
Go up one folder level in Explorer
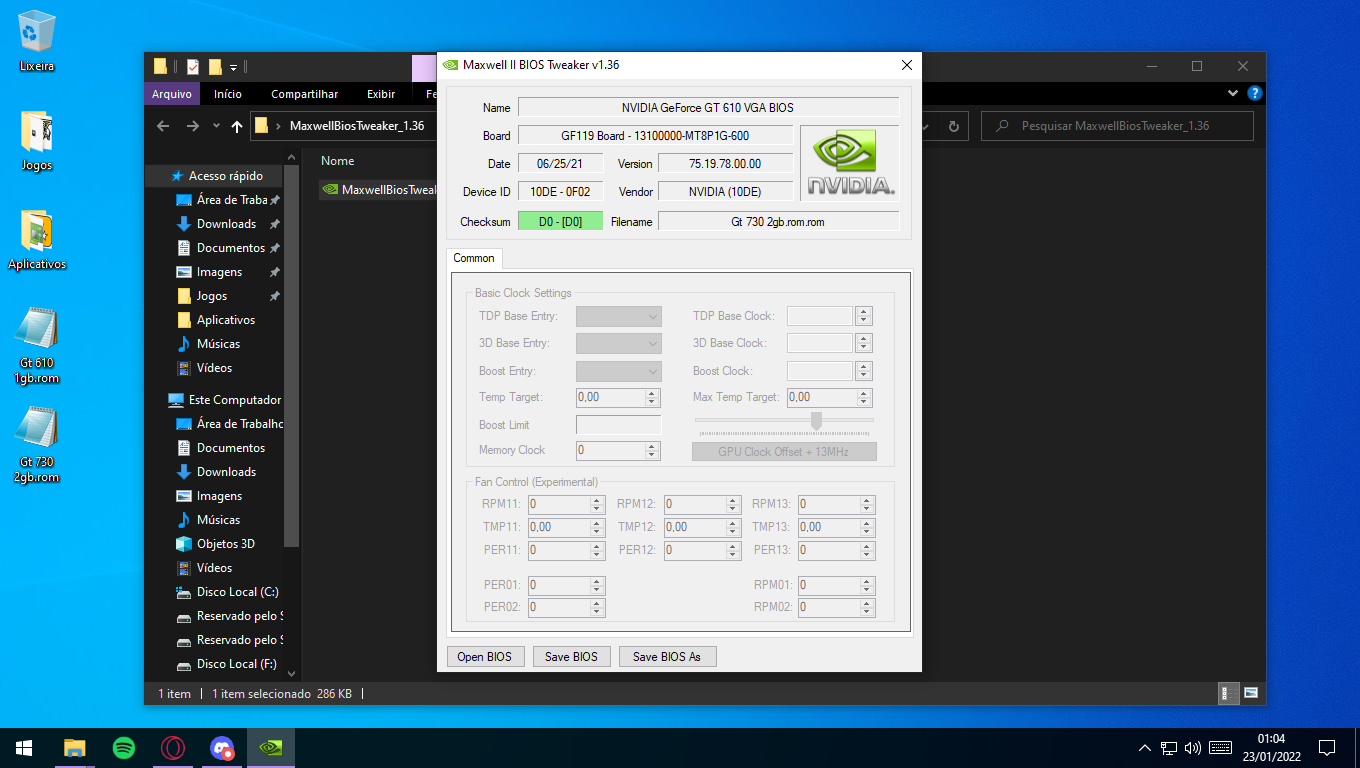pos(237,126)
